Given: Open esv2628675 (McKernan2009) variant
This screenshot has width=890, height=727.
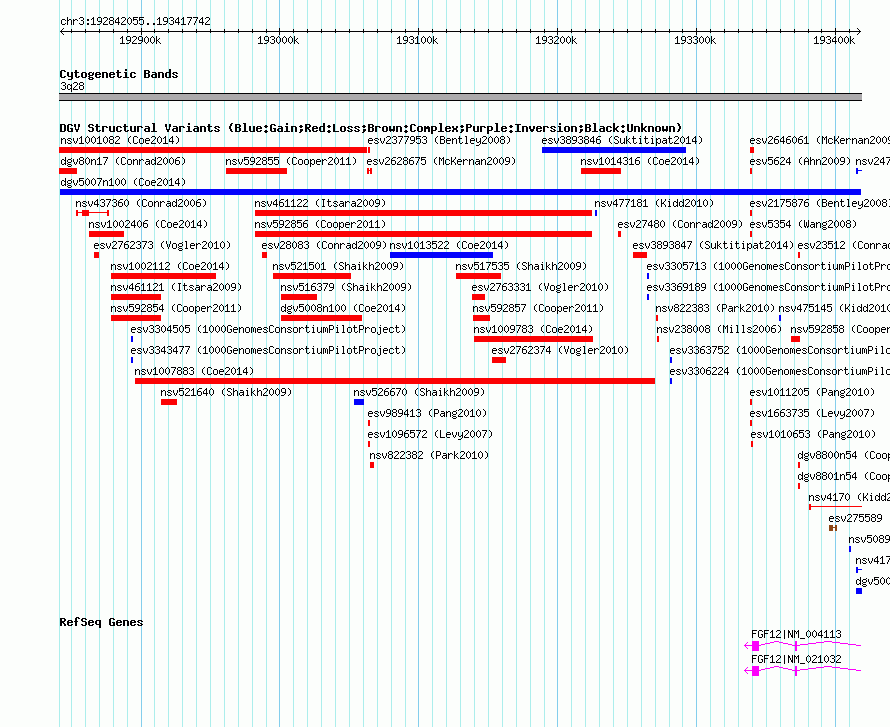Looking at the screenshot, I should tap(442, 161).
